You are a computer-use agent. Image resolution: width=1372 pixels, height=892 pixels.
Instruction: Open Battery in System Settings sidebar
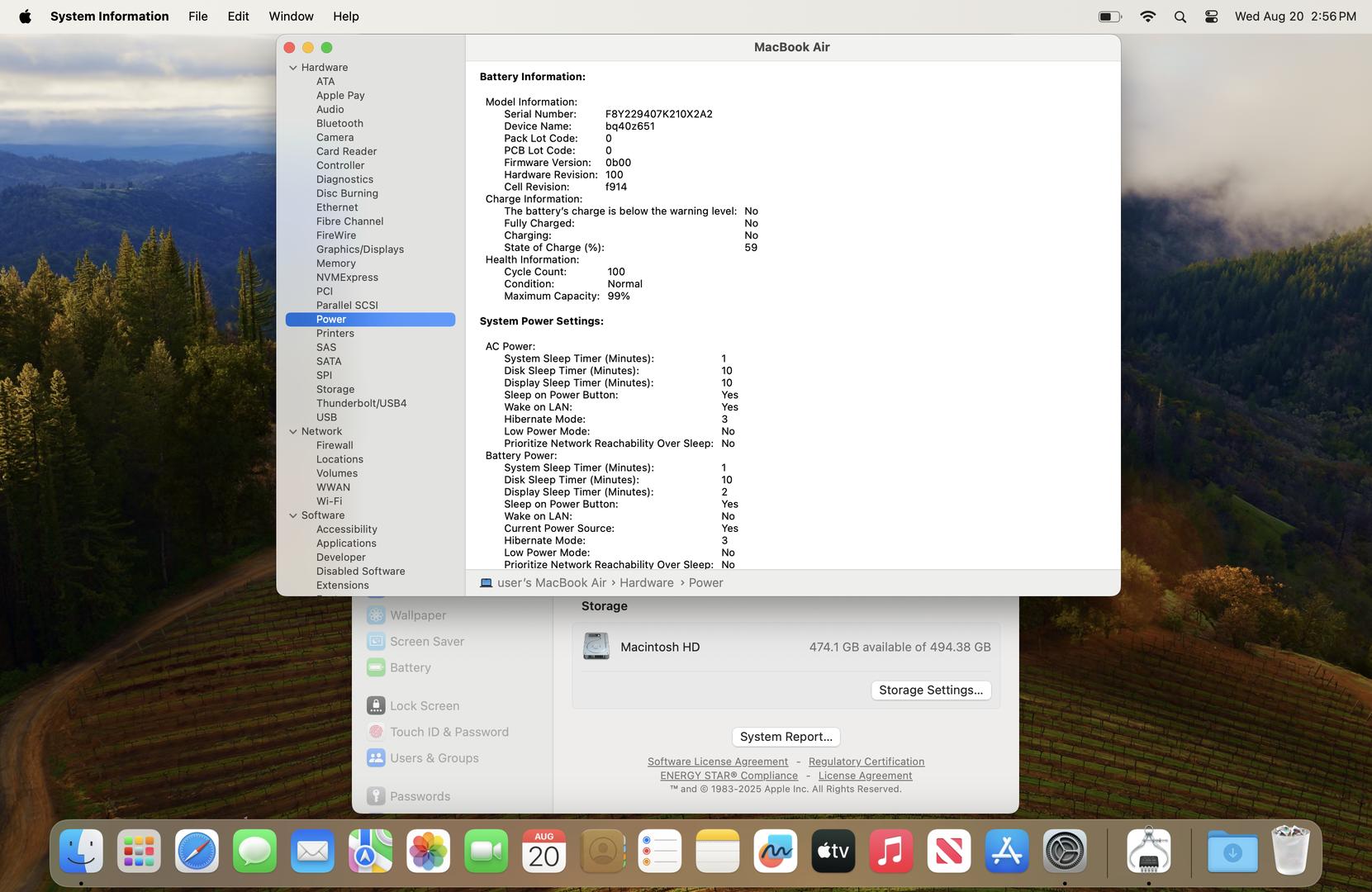[x=410, y=668]
